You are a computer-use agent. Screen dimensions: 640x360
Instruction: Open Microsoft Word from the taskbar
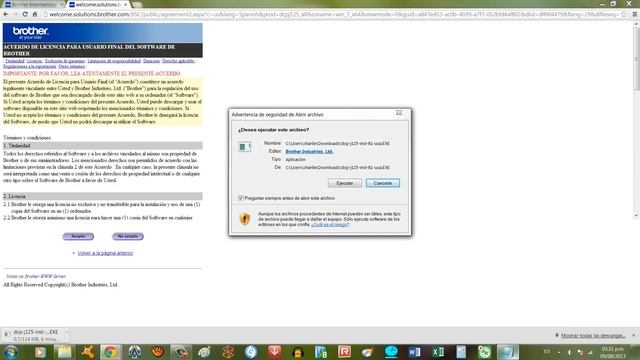coord(414,352)
